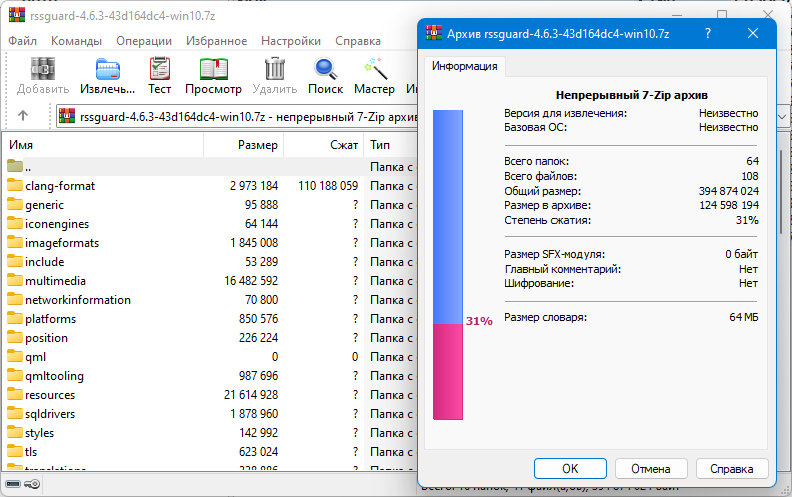Image resolution: width=792 pixels, height=497 pixels.
Task: Open the Команды menu
Action: [x=76, y=41]
